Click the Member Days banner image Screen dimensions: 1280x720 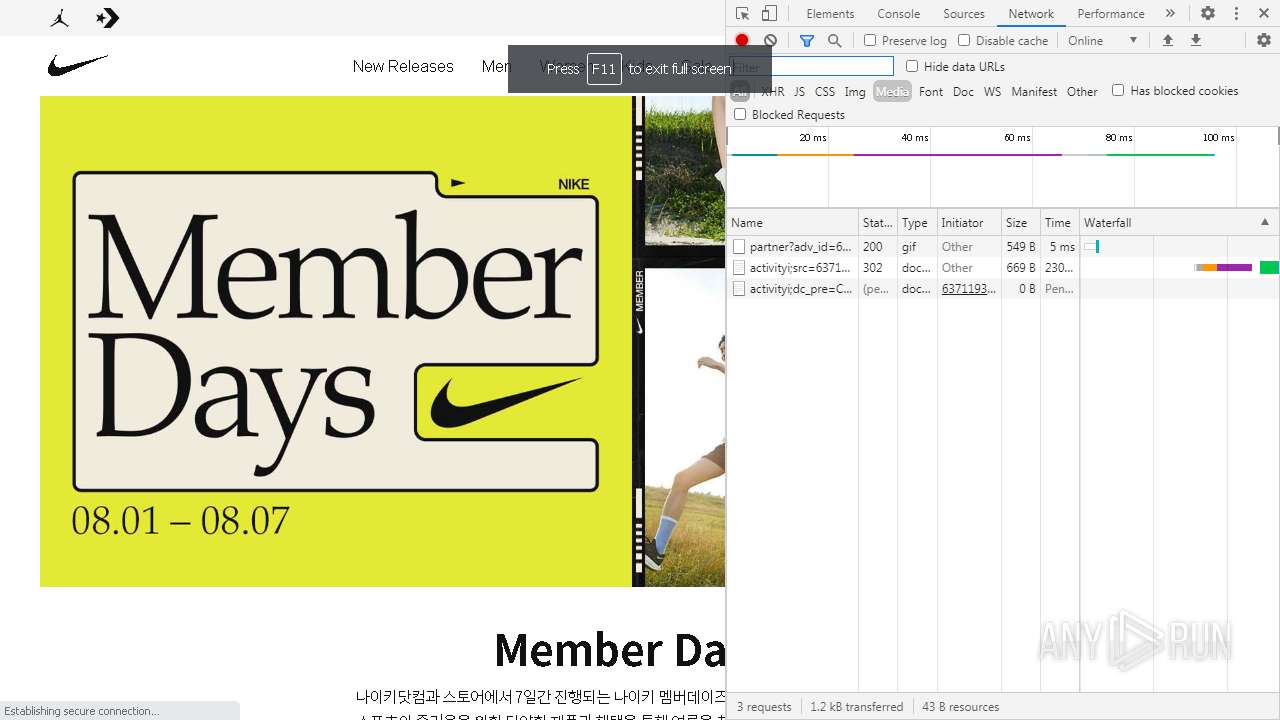tap(336, 341)
